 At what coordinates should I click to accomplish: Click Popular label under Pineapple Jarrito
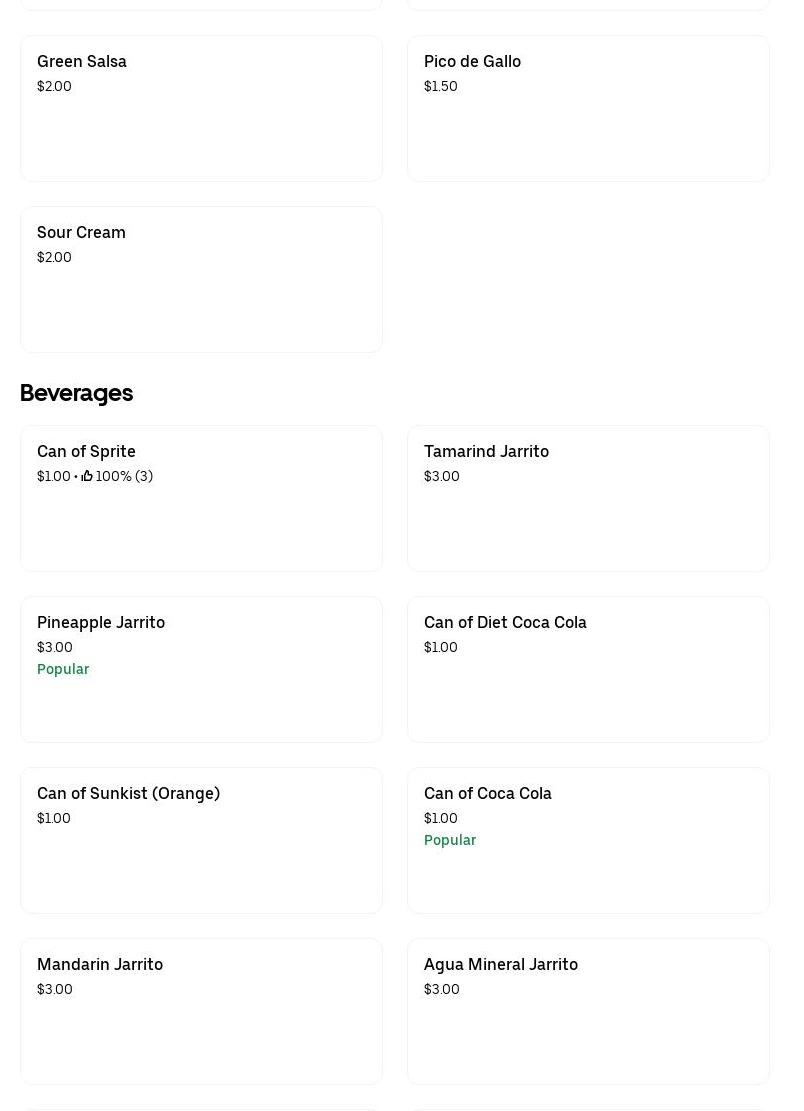click(x=63, y=669)
